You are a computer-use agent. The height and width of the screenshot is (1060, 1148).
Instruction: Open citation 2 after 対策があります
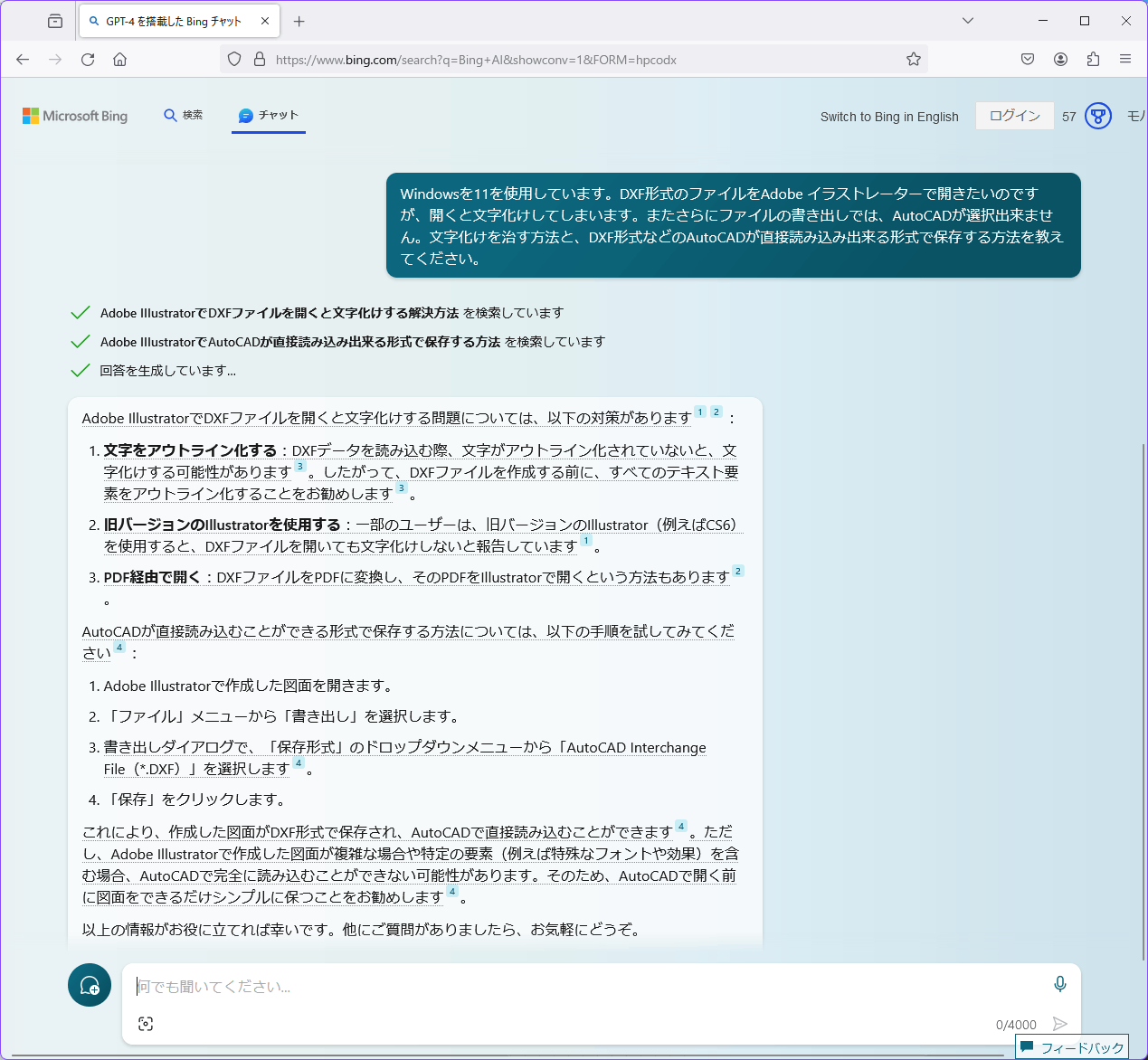tap(716, 412)
